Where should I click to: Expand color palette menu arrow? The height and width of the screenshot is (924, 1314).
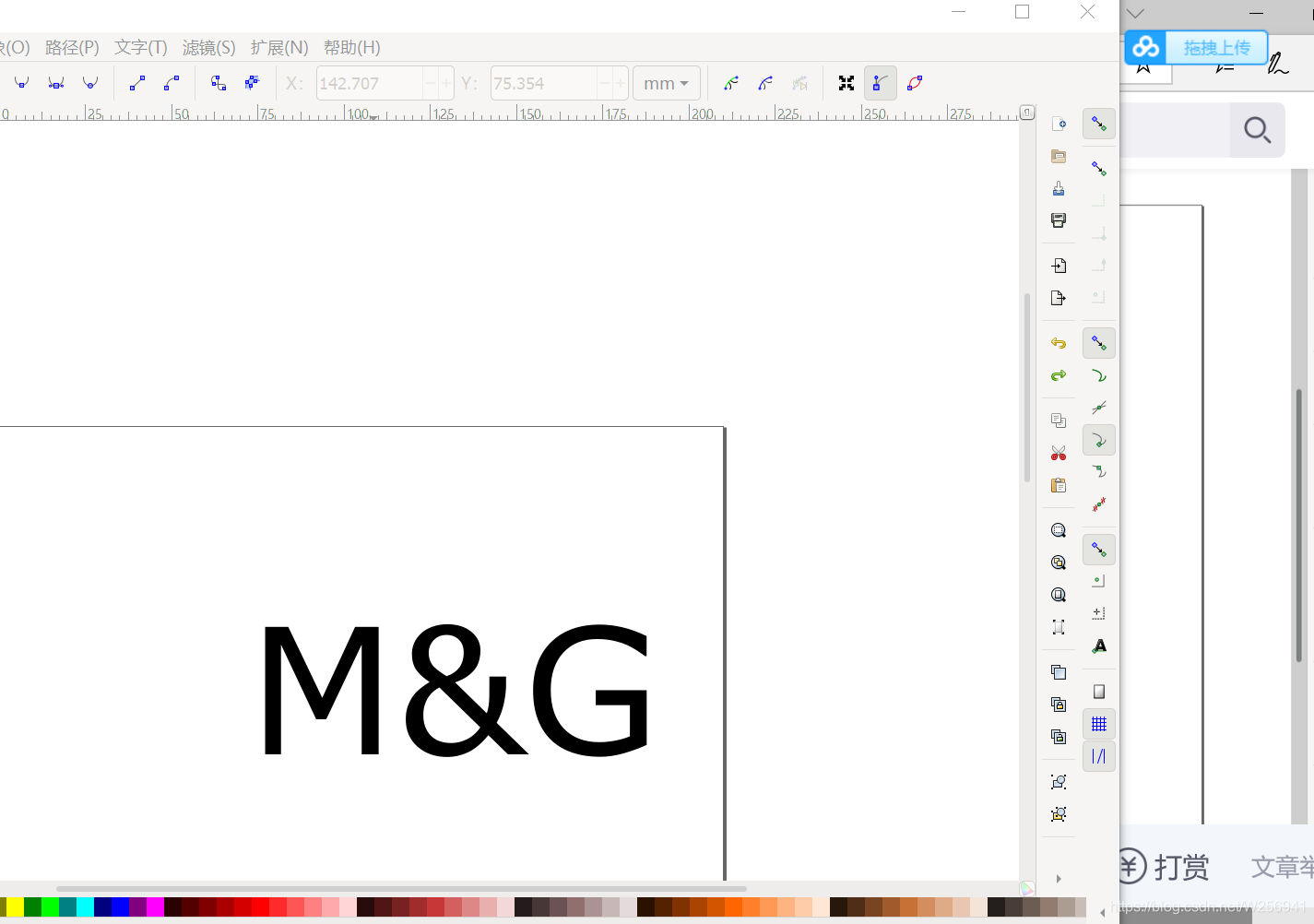click(x=1102, y=913)
